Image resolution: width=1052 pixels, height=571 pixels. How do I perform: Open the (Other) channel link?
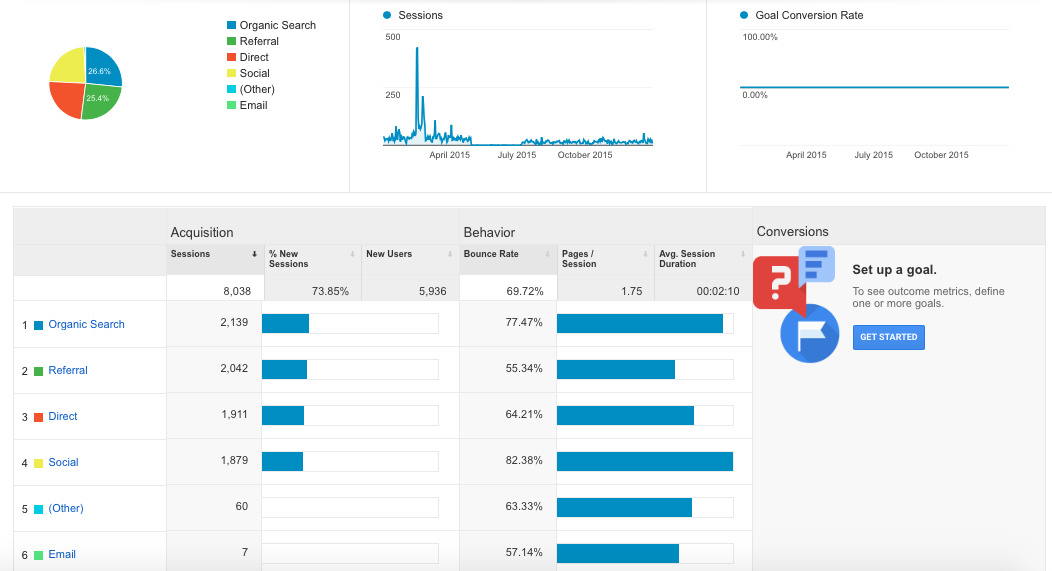click(x=66, y=508)
